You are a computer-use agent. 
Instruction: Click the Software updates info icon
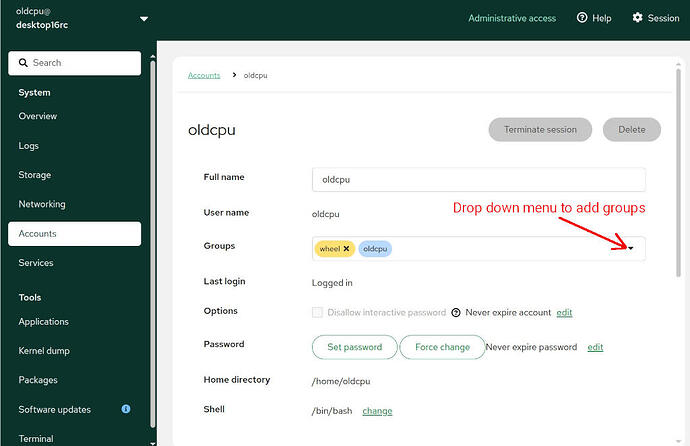pos(126,409)
